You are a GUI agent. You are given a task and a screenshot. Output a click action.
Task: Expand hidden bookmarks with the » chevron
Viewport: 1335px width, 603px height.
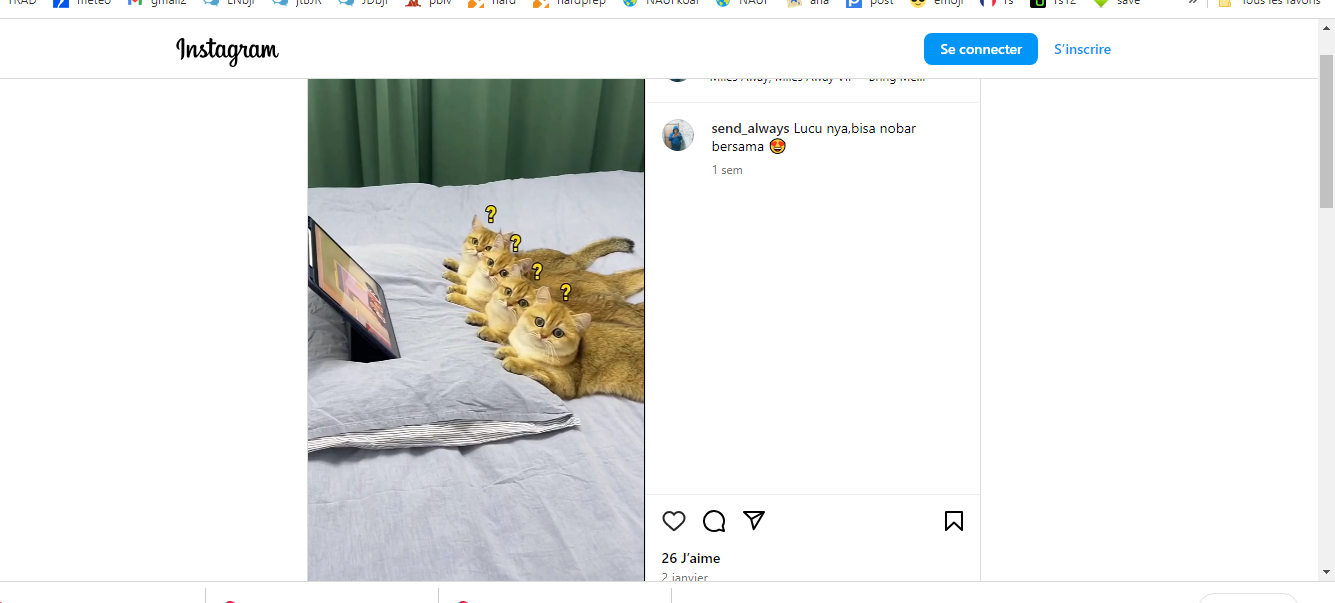coord(1192,3)
